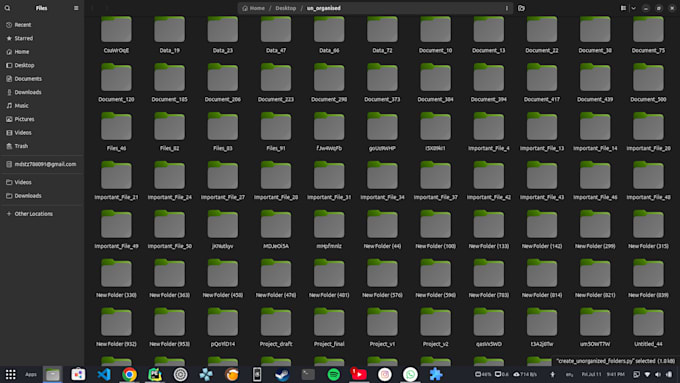Open Home in the sidebar
This screenshot has width=680, height=383.
click(x=41, y=52)
